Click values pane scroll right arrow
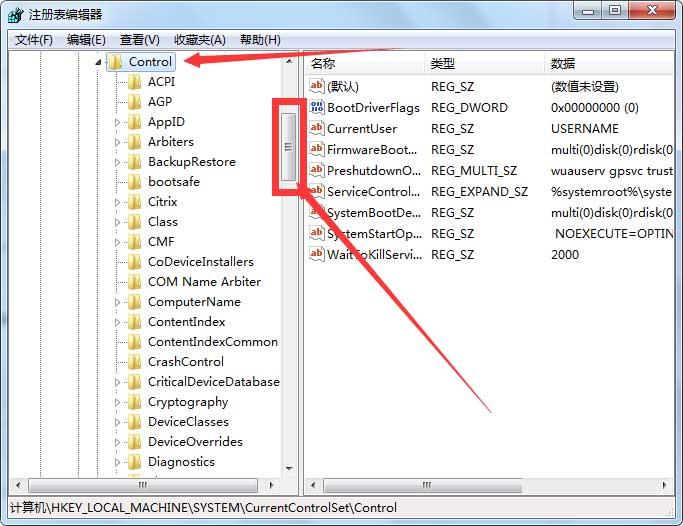 (664, 485)
